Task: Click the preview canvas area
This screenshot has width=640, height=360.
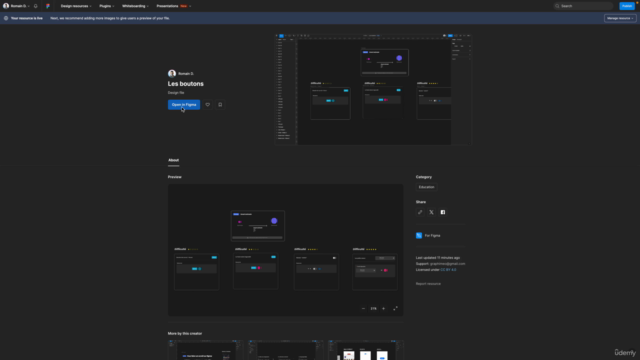Action: (x=285, y=250)
